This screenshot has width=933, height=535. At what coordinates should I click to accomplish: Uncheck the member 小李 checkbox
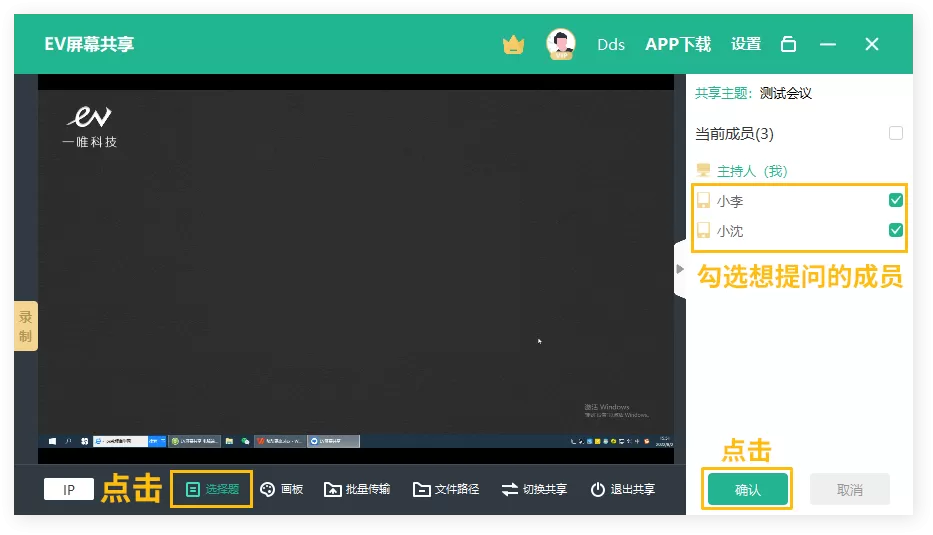click(896, 200)
